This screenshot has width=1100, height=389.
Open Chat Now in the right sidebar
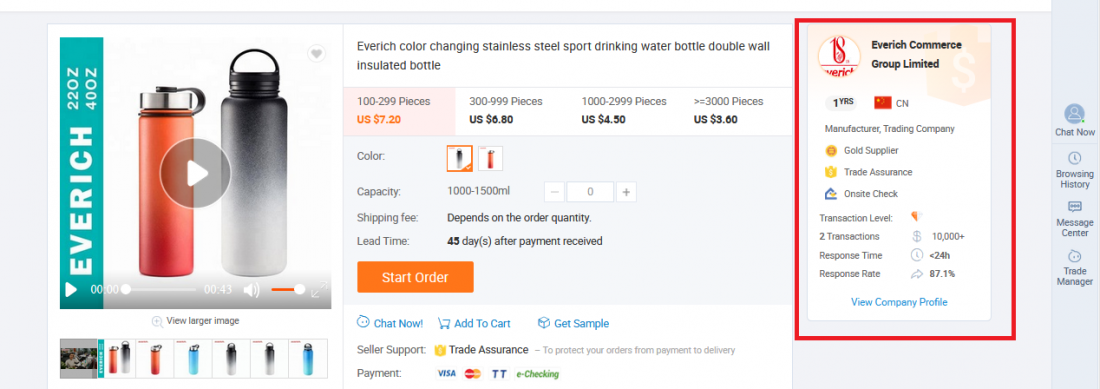(x=1074, y=120)
